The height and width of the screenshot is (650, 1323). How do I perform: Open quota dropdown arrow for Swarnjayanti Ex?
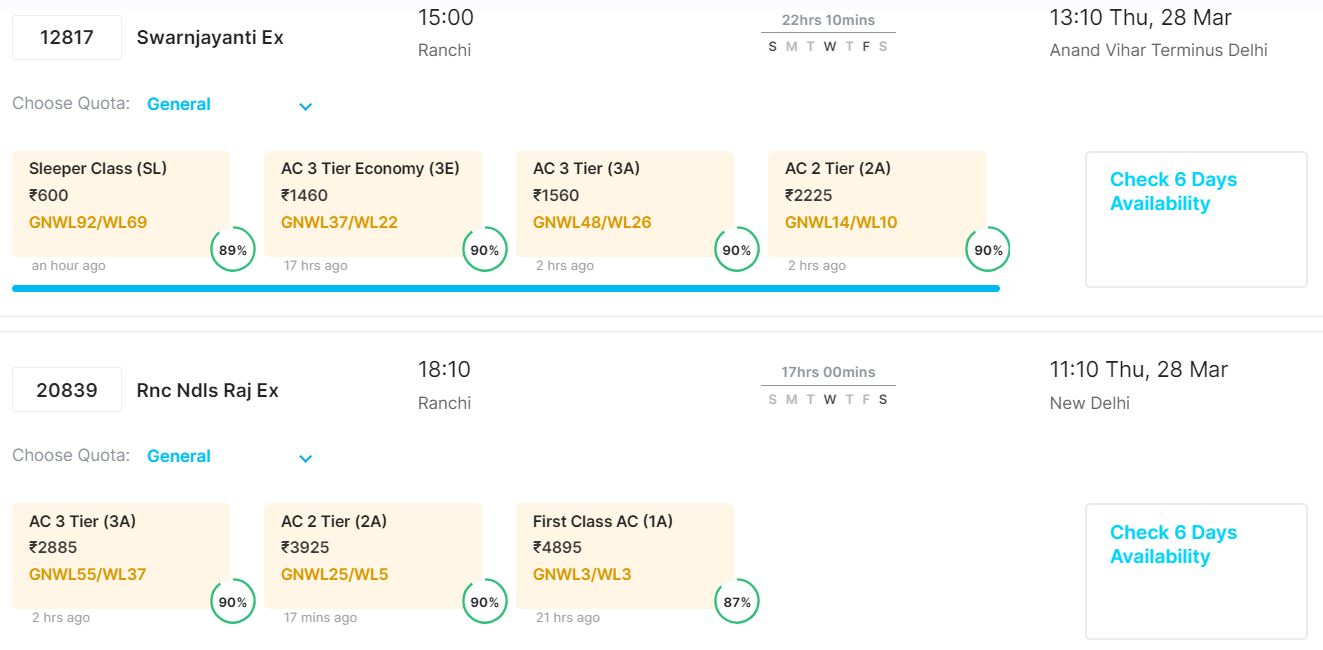point(306,106)
